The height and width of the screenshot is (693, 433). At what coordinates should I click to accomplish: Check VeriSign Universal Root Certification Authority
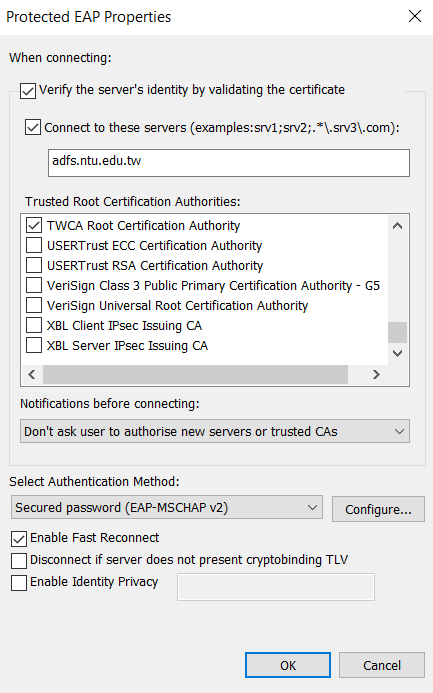tap(34, 305)
